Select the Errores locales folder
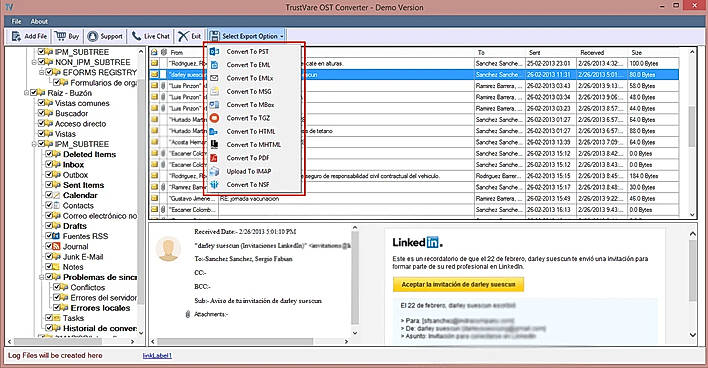The height and width of the screenshot is (368, 708). 100,308
